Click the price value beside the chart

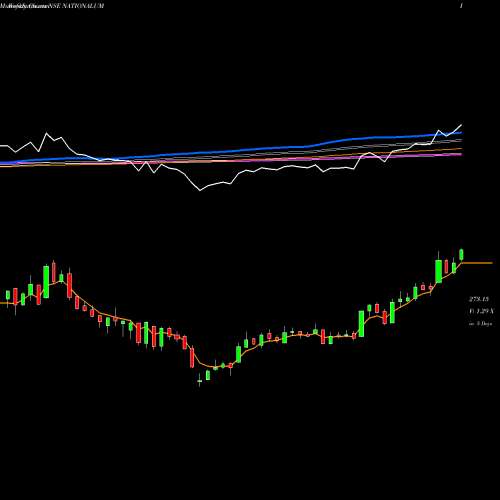pos(480,299)
